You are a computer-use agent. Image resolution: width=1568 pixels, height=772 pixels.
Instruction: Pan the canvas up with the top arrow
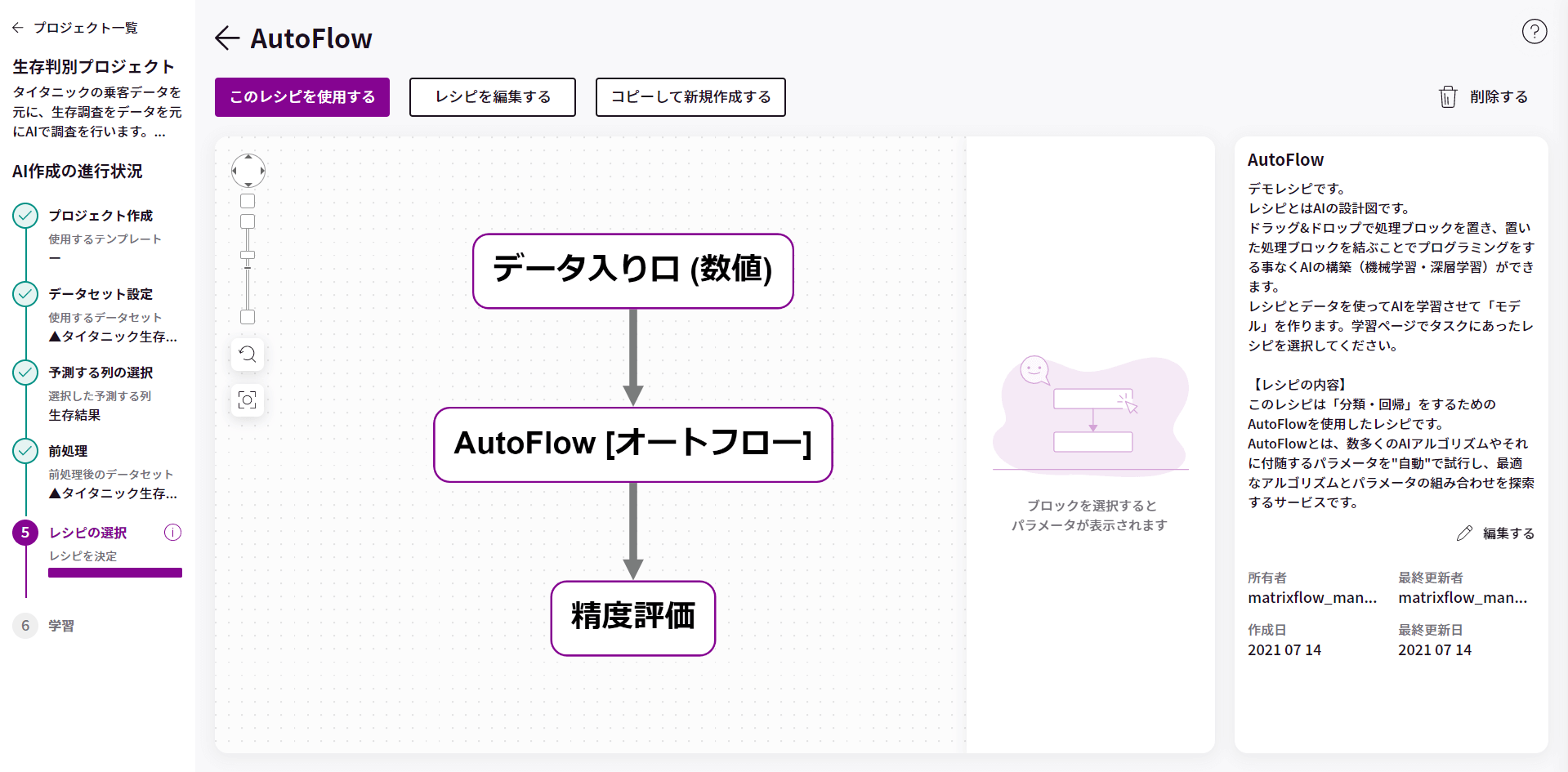click(x=248, y=157)
